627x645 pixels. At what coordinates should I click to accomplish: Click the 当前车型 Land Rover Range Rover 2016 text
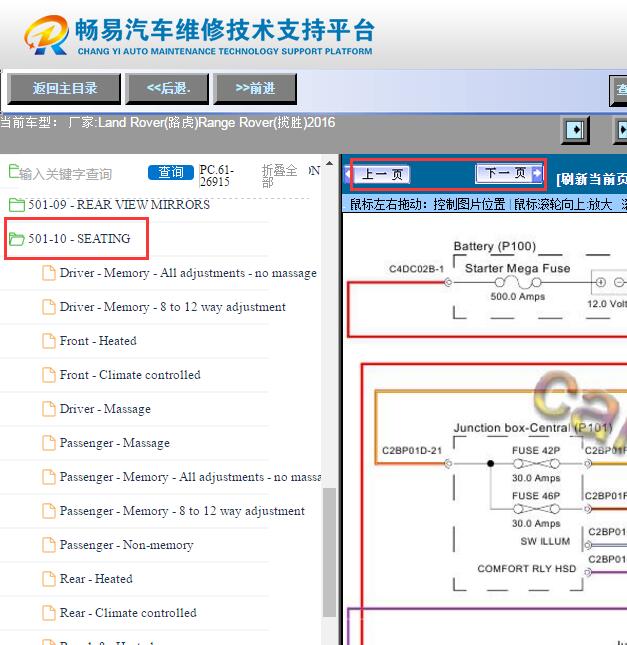click(167, 123)
